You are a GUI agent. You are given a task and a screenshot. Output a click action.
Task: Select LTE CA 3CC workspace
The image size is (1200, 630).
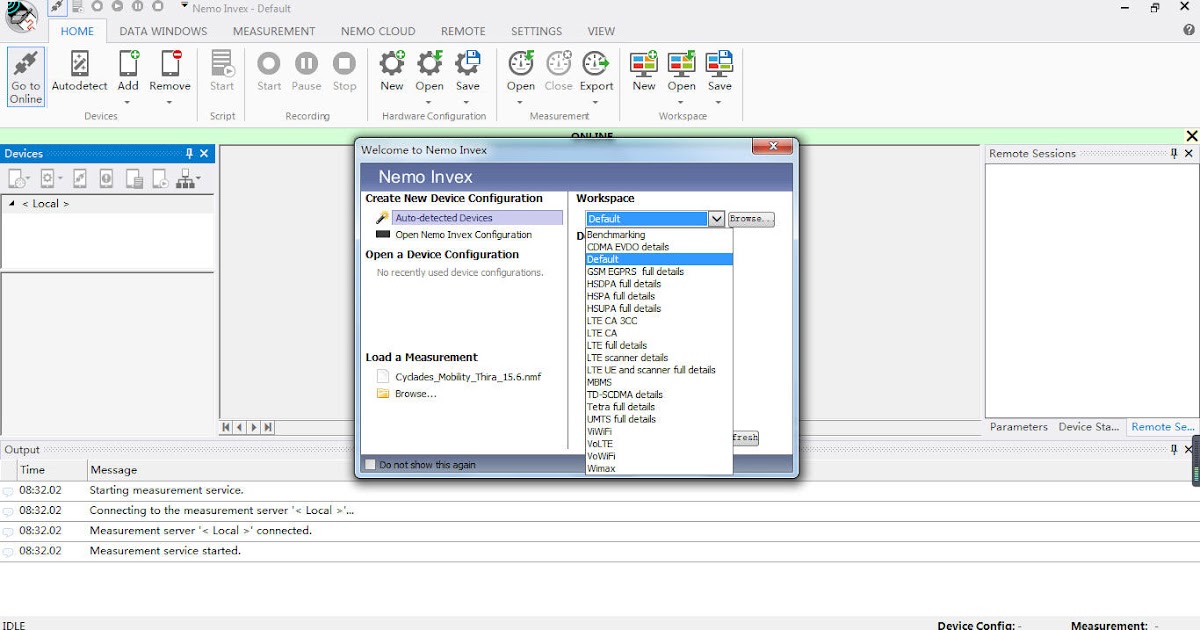click(x=659, y=321)
